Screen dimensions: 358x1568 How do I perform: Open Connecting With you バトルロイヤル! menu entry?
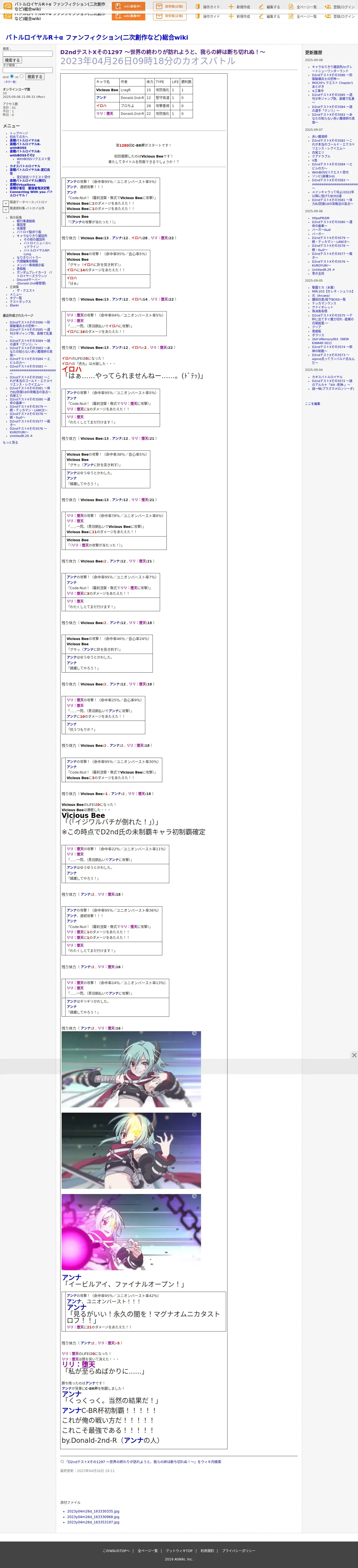30,194
